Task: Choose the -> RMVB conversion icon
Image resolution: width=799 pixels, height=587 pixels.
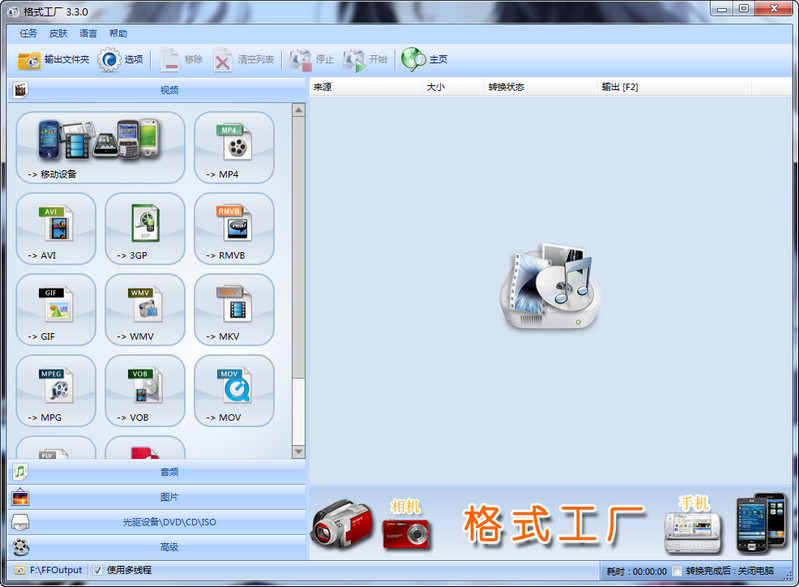Action: pyautogui.click(x=234, y=229)
